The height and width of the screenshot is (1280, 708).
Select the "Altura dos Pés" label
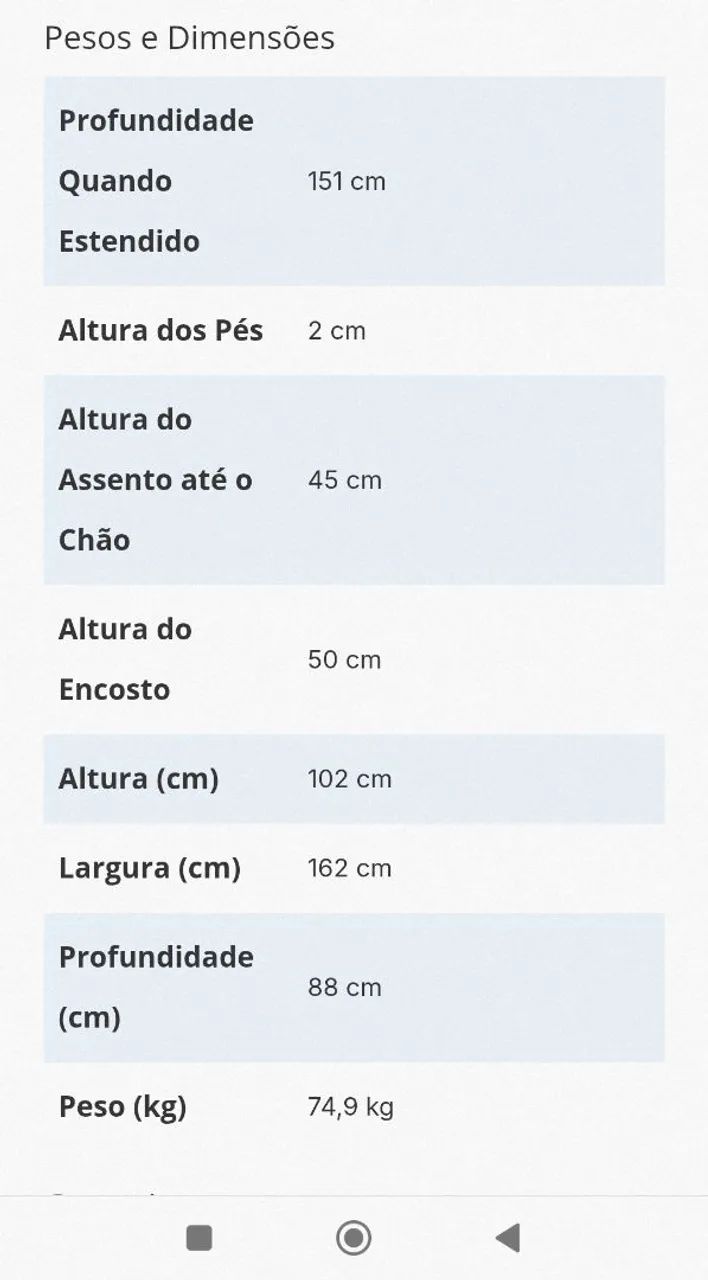(x=161, y=330)
